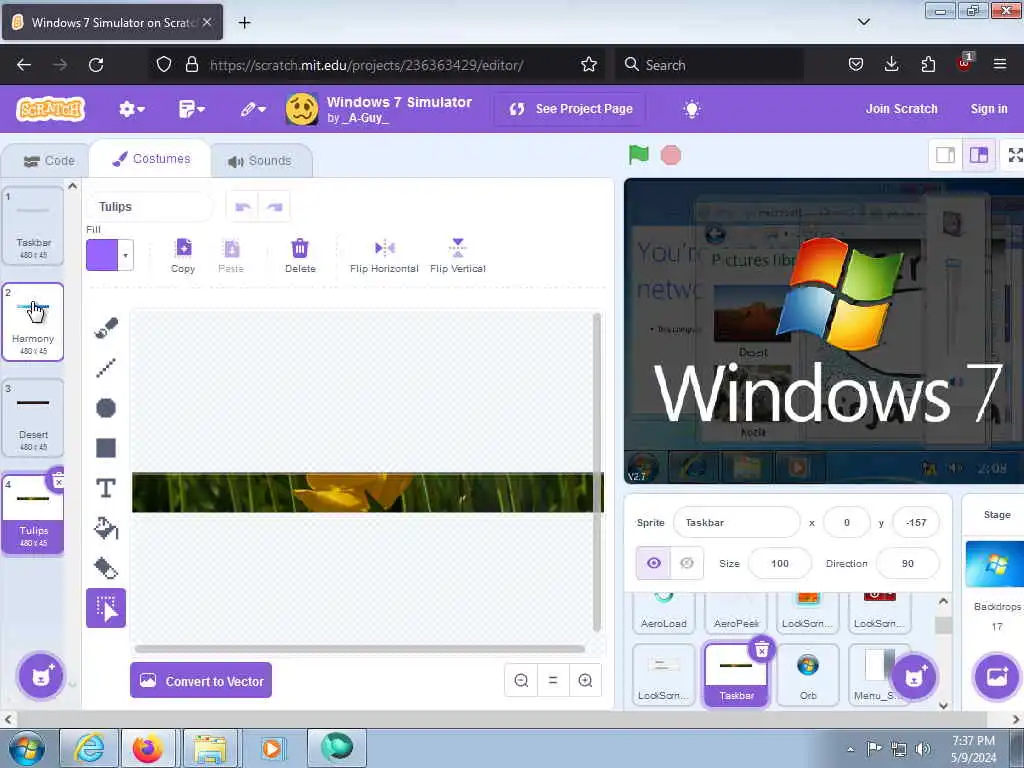This screenshot has height=768, width=1024.
Task: Delete the Taskbar sprite via its trash badge
Action: click(x=761, y=650)
